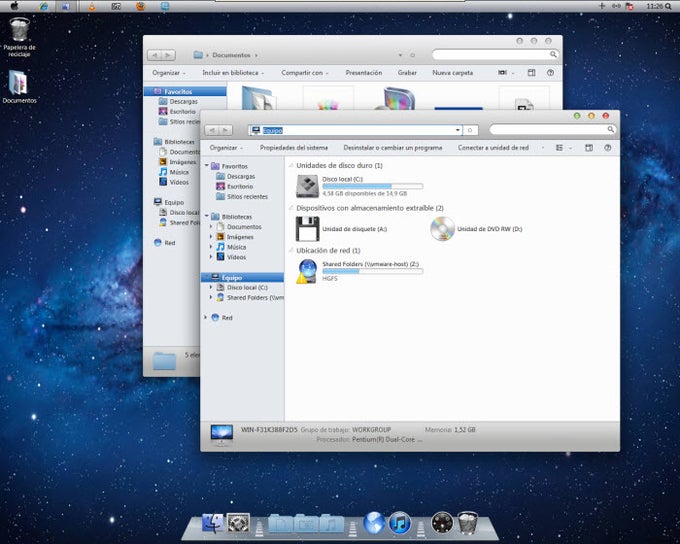The width and height of the screenshot is (680, 544).
Task: Open System Preferences gear in dock
Action: click(x=238, y=523)
